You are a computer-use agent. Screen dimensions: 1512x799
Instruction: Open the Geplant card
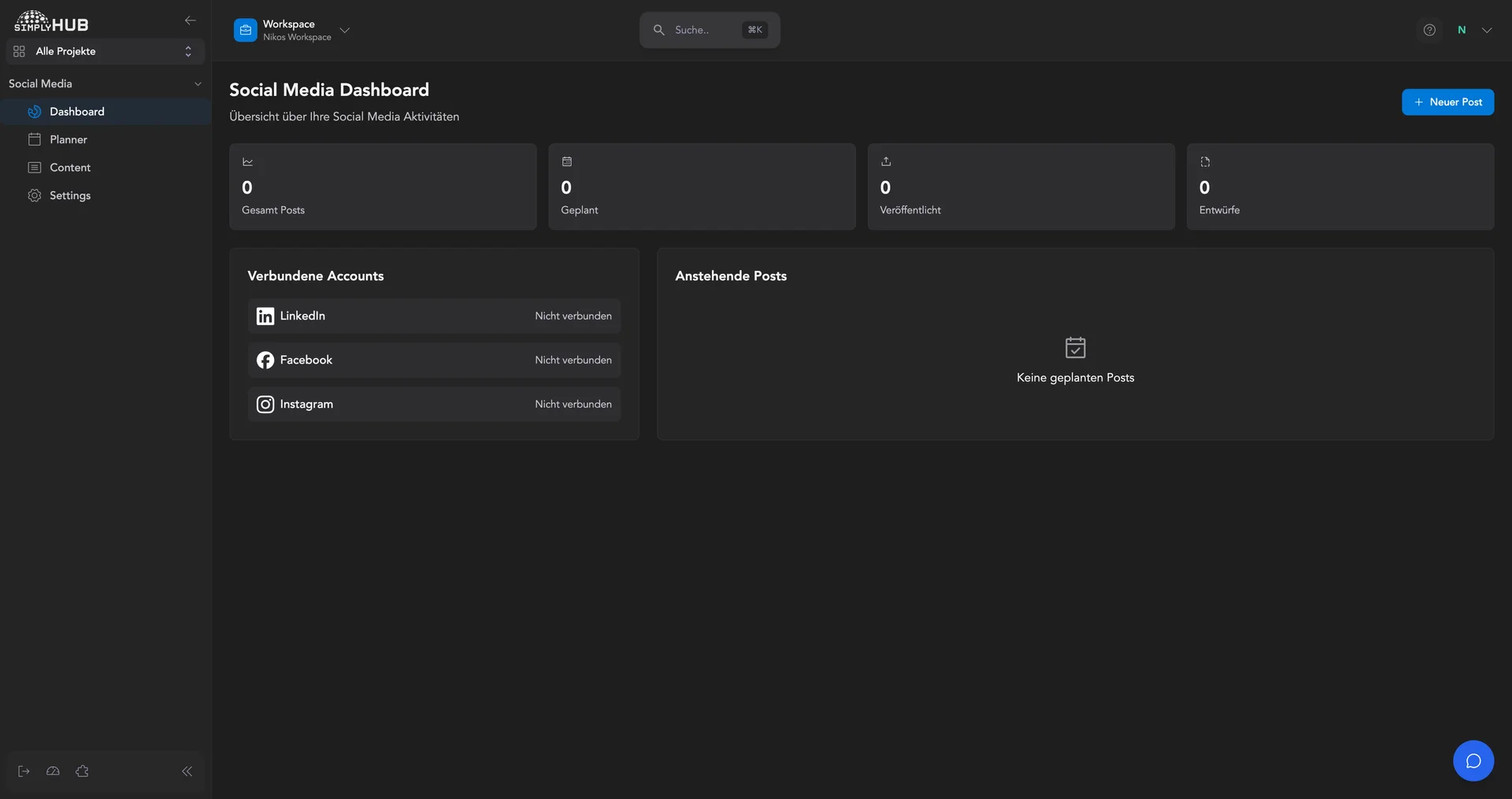(x=702, y=187)
